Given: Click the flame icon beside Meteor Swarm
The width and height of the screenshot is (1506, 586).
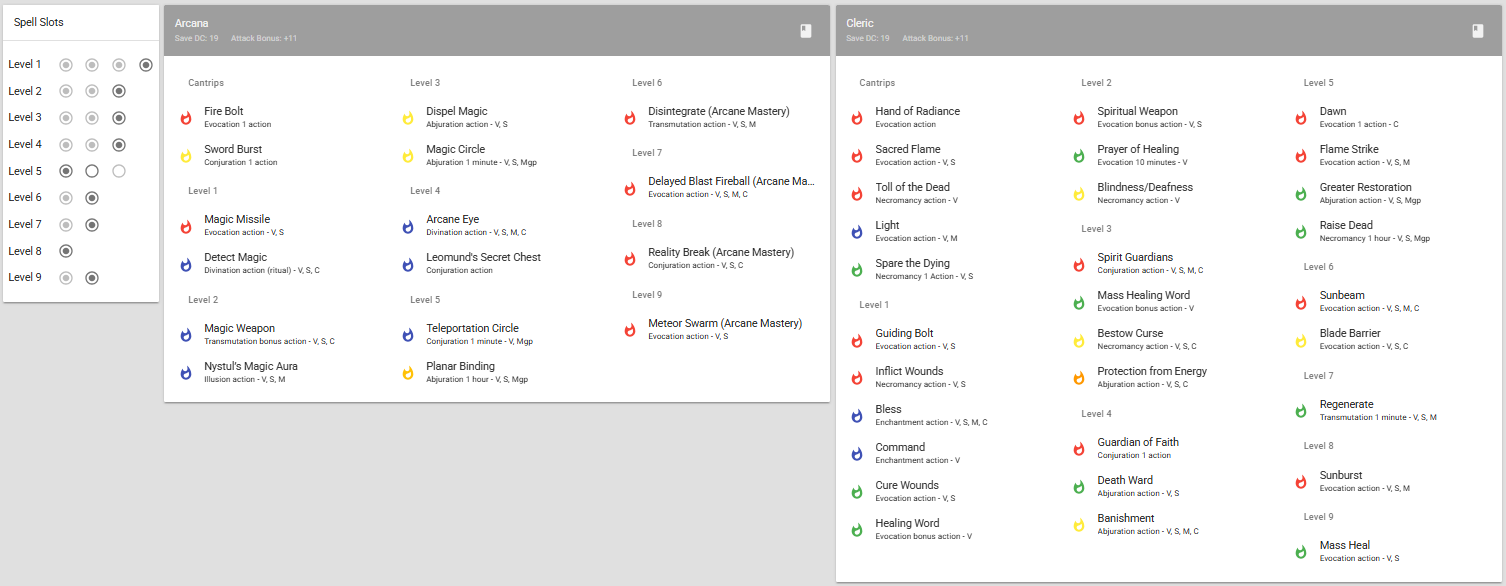Looking at the screenshot, I should (629, 330).
